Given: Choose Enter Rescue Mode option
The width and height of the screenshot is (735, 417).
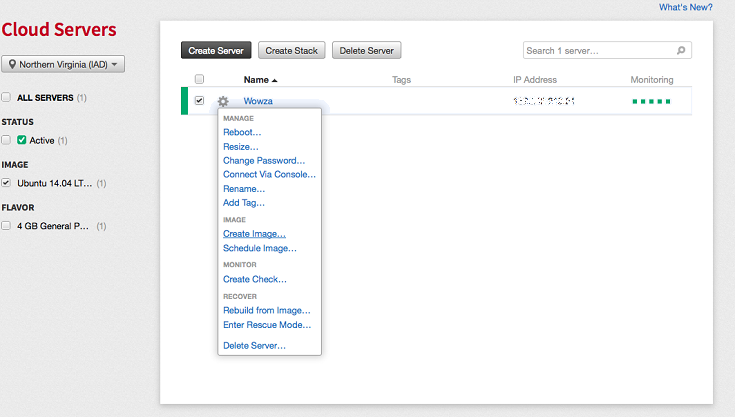Looking at the screenshot, I should pos(267,325).
